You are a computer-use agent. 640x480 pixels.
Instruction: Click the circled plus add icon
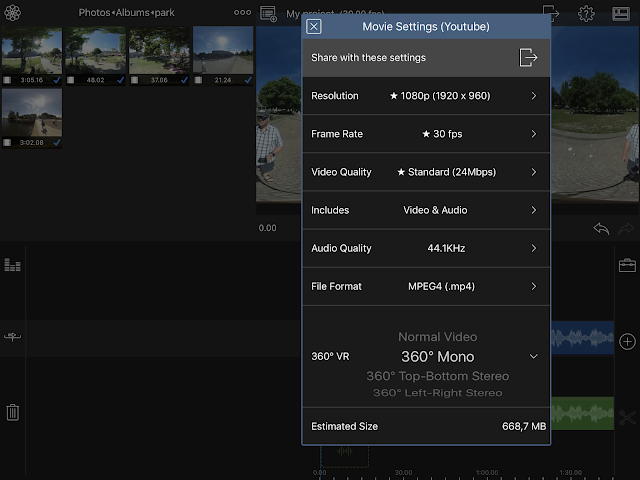pyautogui.click(x=627, y=342)
